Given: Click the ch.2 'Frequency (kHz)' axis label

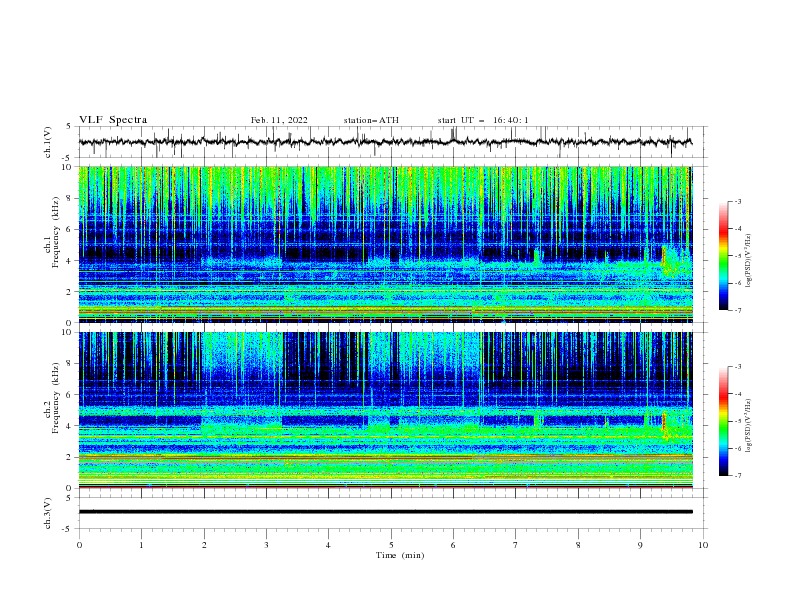Looking at the screenshot, I should [56, 397].
